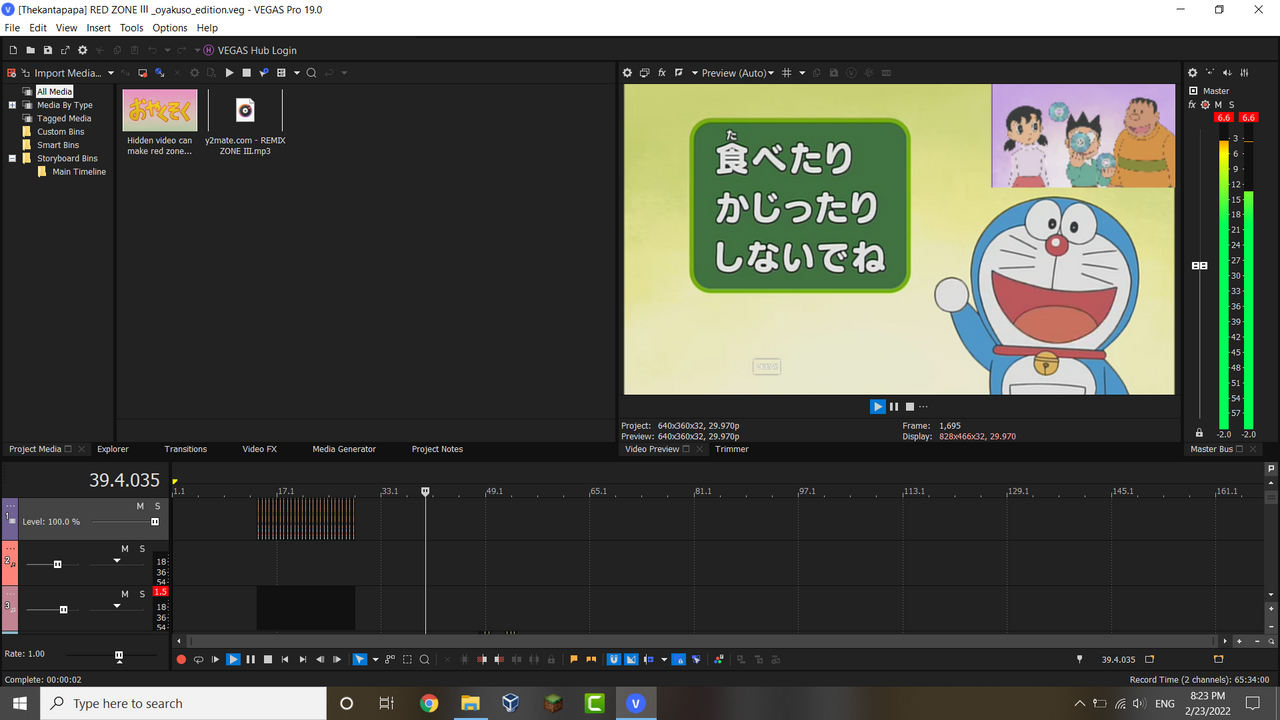The height and width of the screenshot is (720, 1280).
Task: Click Stop below the Video Preview
Action: 909,406
